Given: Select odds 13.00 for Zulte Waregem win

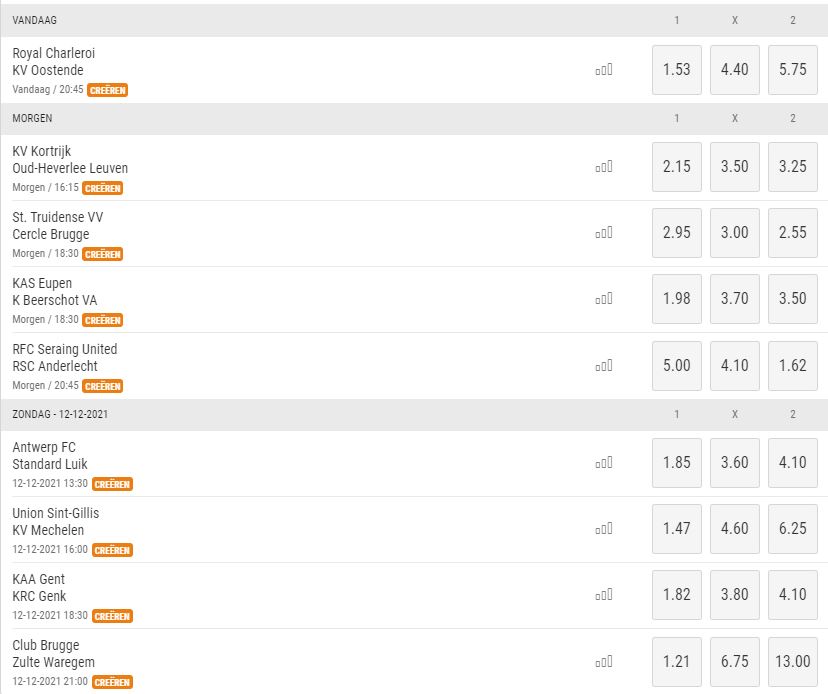Looking at the screenshot, I should pos(793,662).
